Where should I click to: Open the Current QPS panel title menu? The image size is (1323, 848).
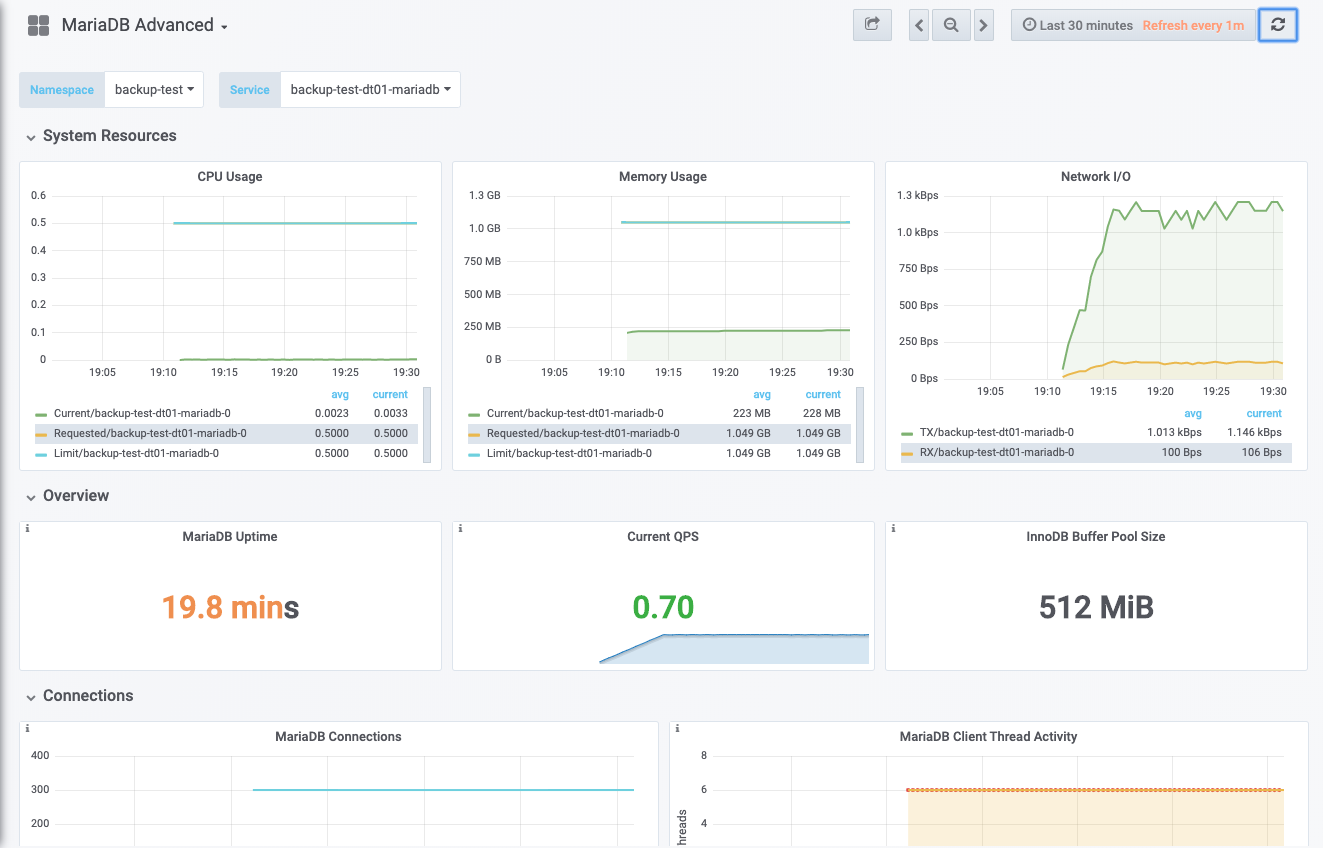click(663, 537)
